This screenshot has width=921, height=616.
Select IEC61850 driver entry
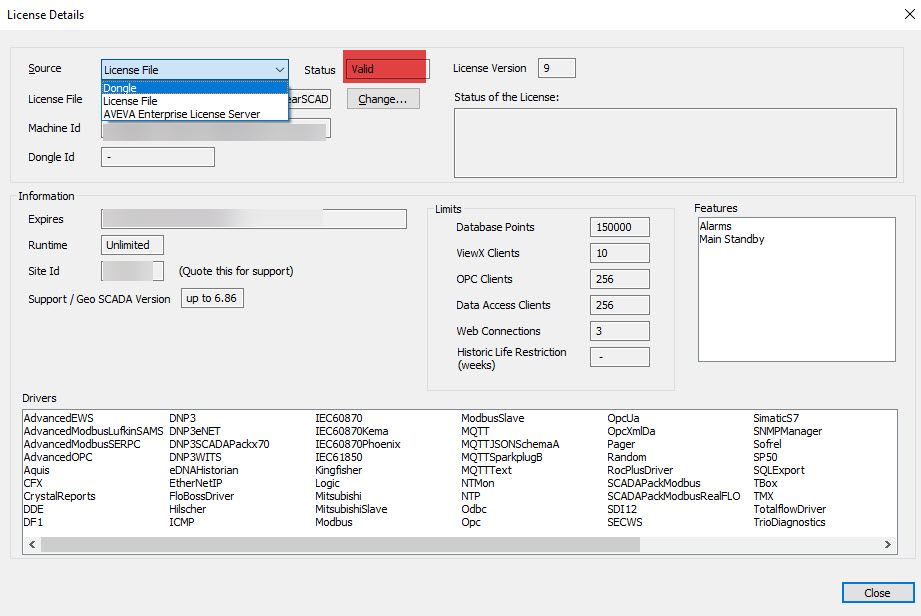339,457
